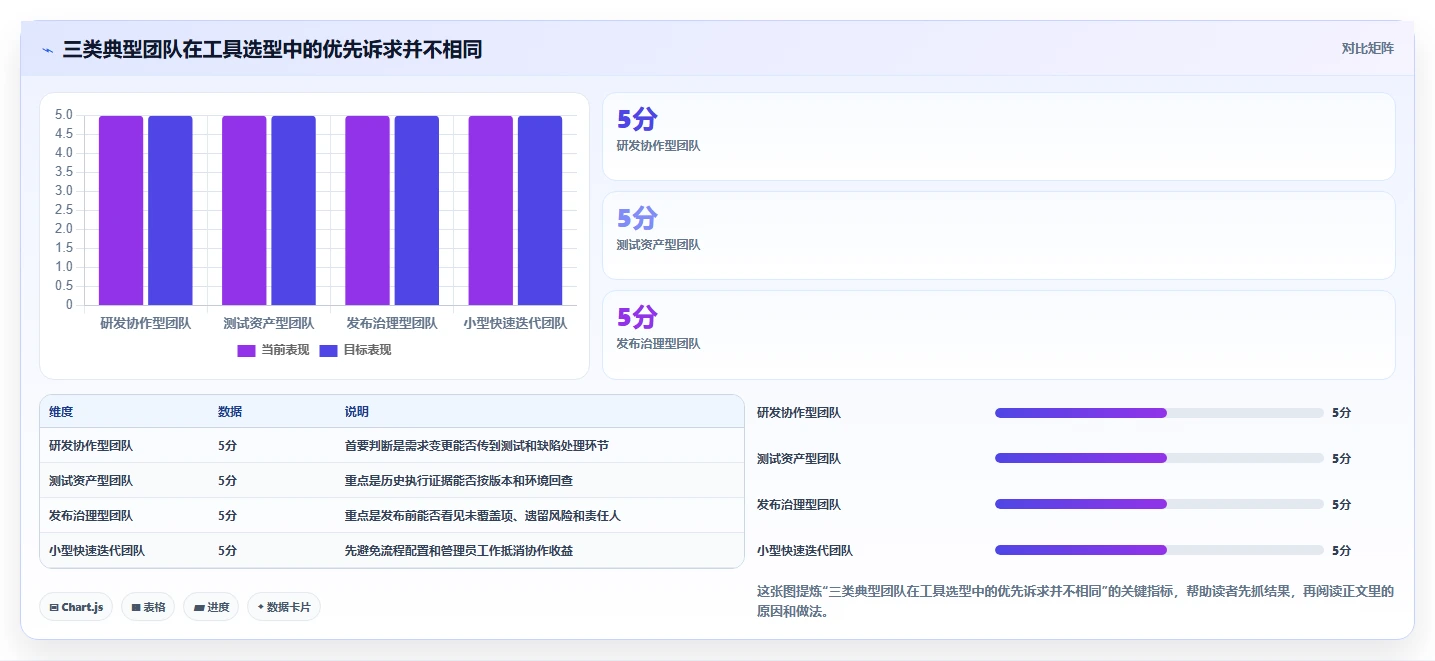Toggle 当前表现 legend entry in chart
Viewport: 1435px width, 661px height.
pos(273,350)
